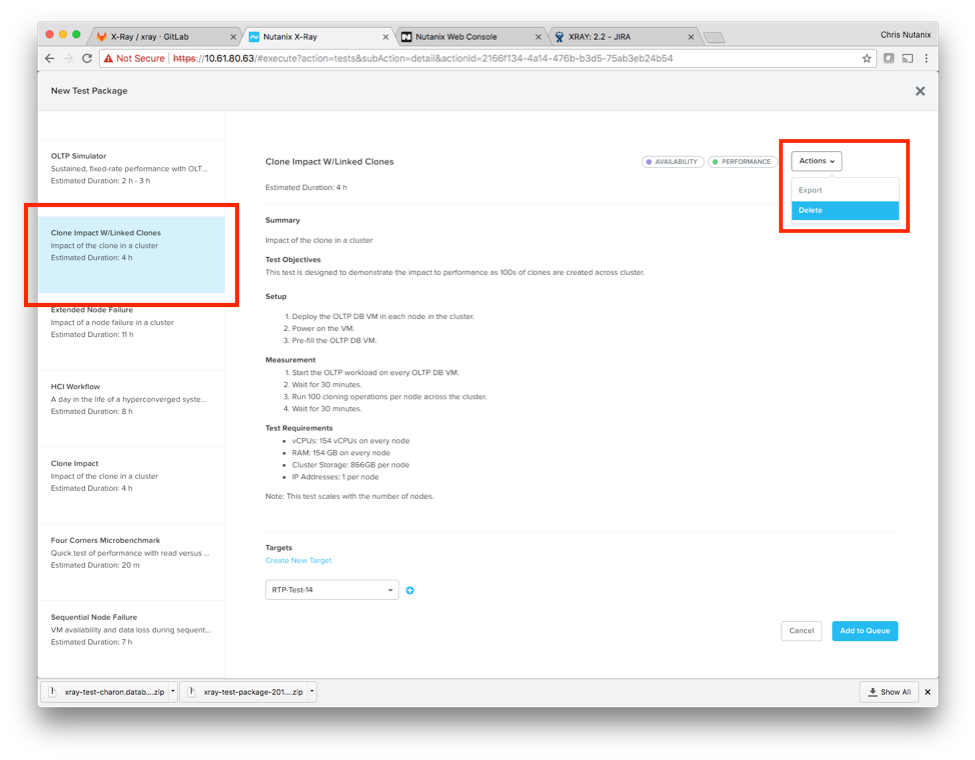Select Clone Impact W/Linked Clones test
The width and height of the screenshot is (975, 760).
click(131, 255)
